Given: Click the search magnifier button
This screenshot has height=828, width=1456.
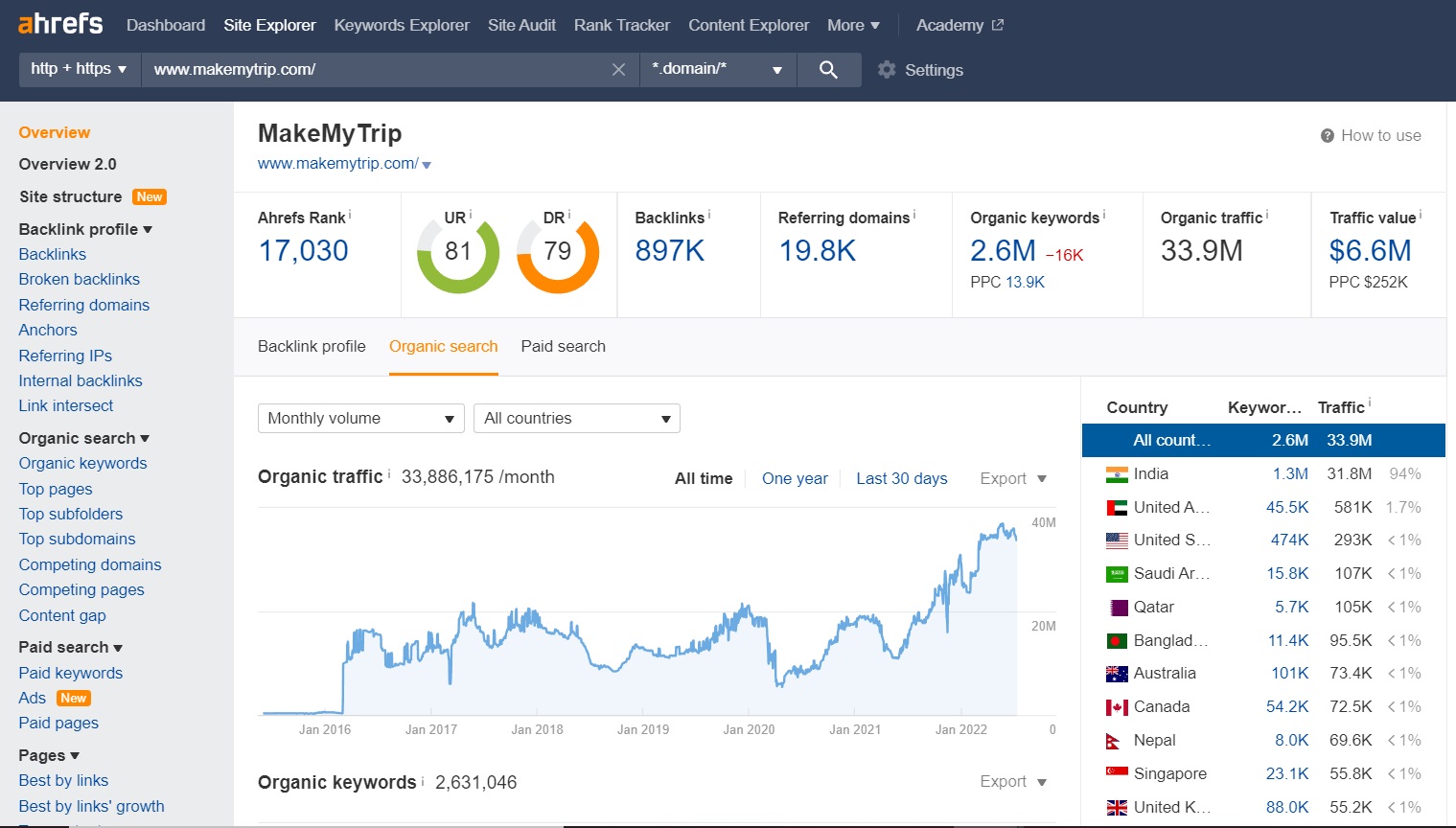Looking at the screenshot, I should click(828, 69).
